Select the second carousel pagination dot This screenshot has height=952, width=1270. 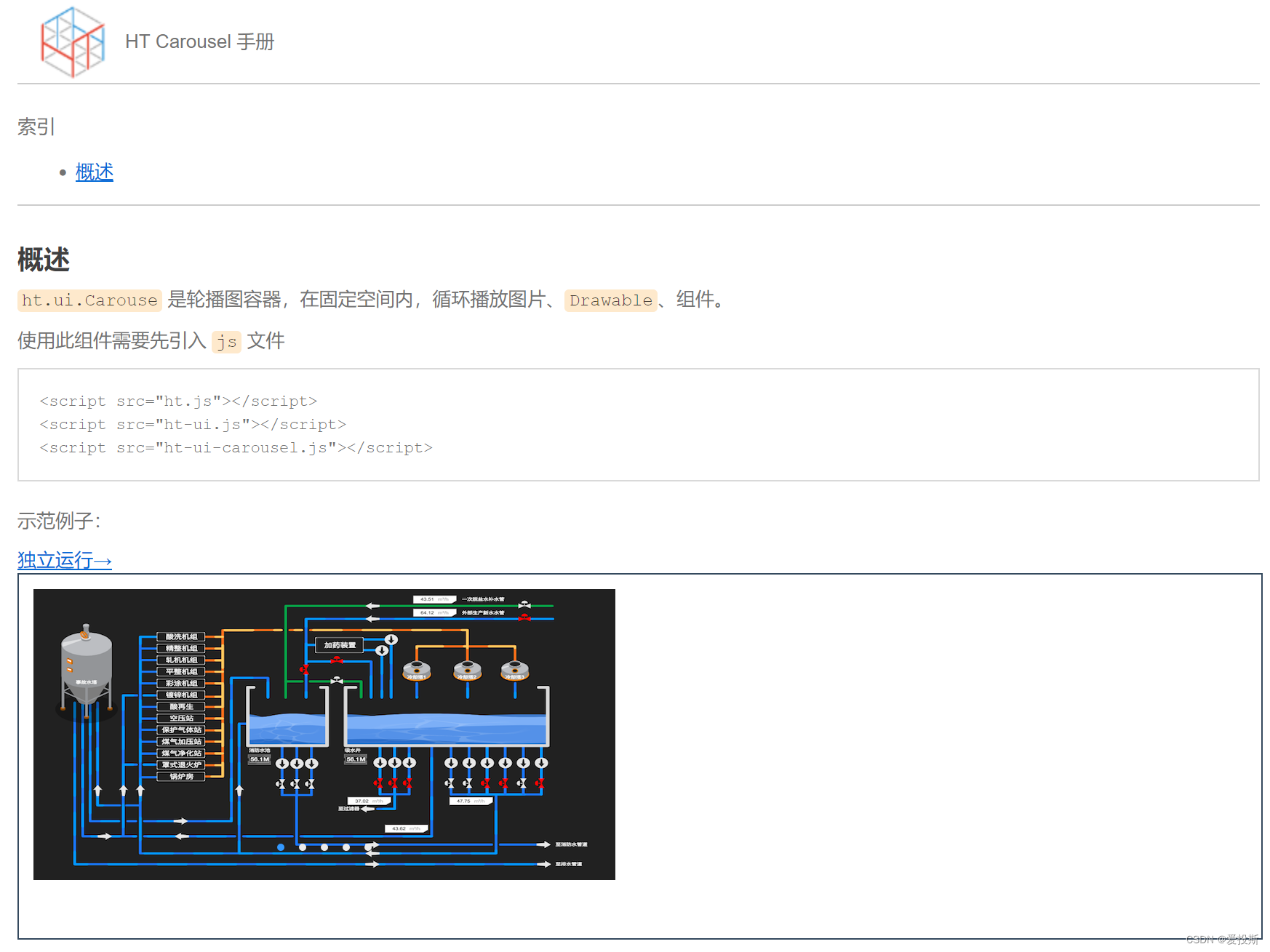(302, 847)
